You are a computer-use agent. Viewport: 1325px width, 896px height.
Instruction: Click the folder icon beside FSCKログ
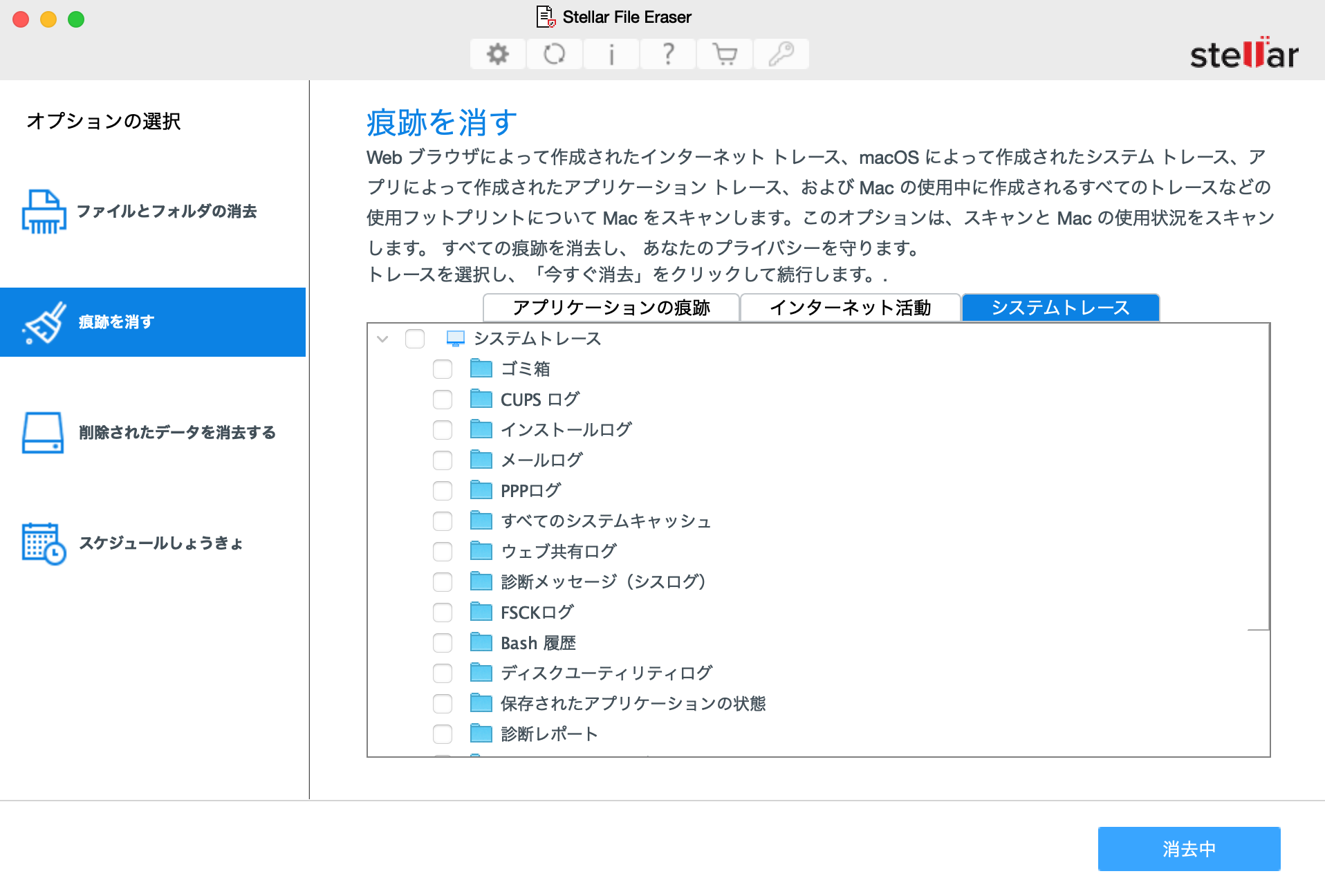pyautogui.click(x=481, y=612)
